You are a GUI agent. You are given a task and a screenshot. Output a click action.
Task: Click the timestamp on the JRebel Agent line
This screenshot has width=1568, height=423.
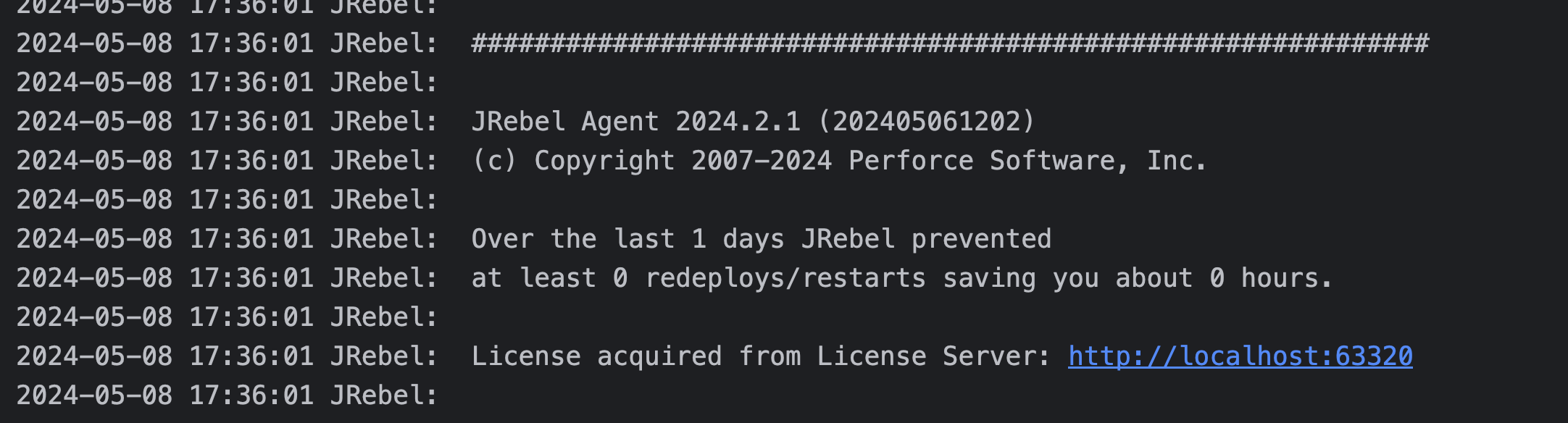165,122
